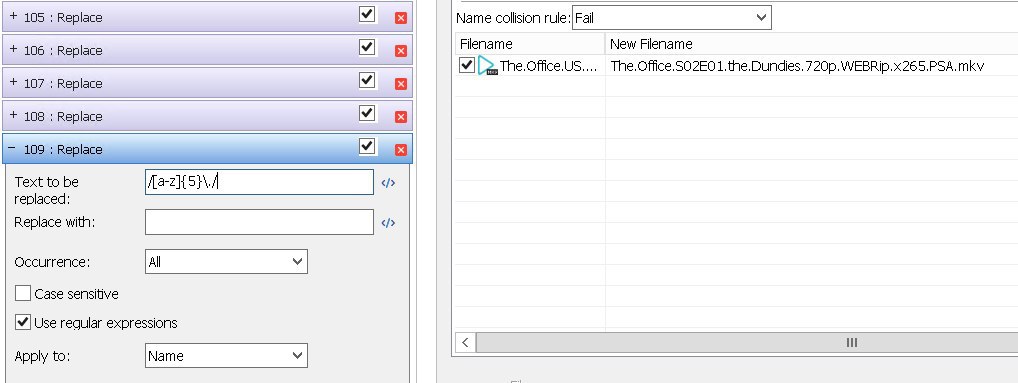The width and height of the screenshot is (1018, 383).
Task: Sort by the New Filename column header
Action: 812,44
